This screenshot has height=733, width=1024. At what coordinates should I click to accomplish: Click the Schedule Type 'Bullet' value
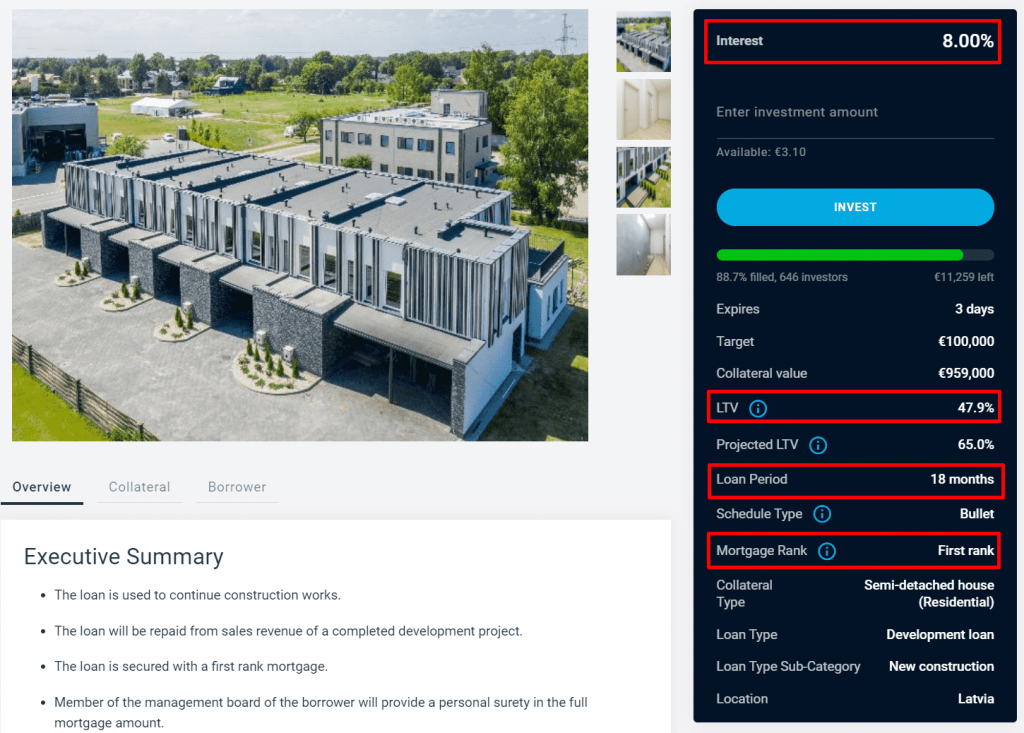pos(977,513)
